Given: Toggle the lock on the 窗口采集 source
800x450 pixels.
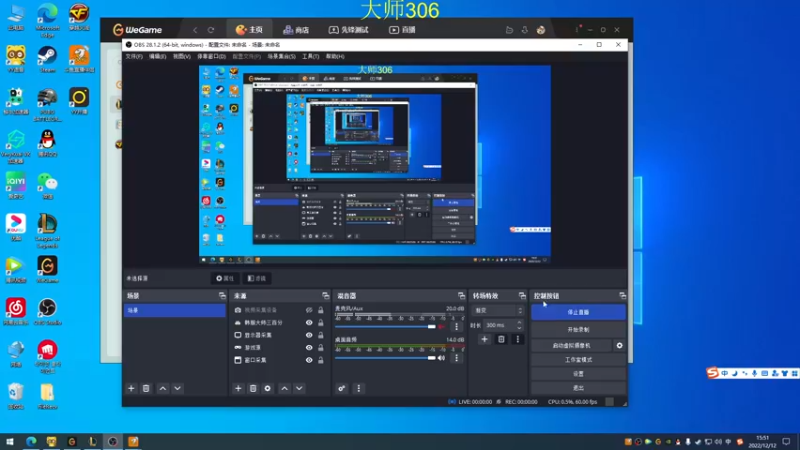Looking at the screenshot, I should coord(320,360).
